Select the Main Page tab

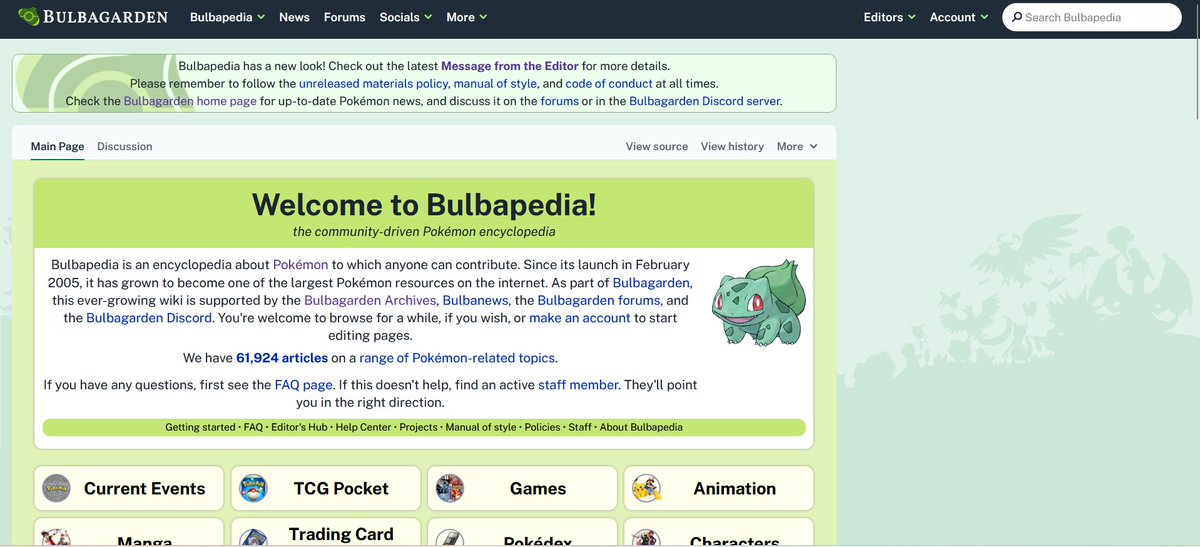[58, 146]
